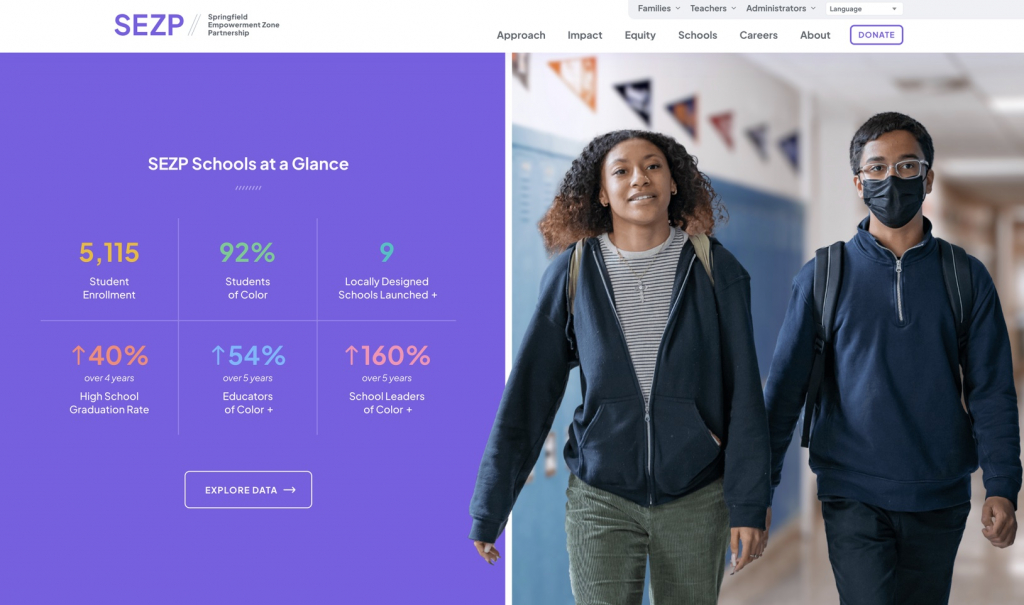Expand the Teachers dropdown menu
This screenshot has width=1024, height=605.
point(712,8)
